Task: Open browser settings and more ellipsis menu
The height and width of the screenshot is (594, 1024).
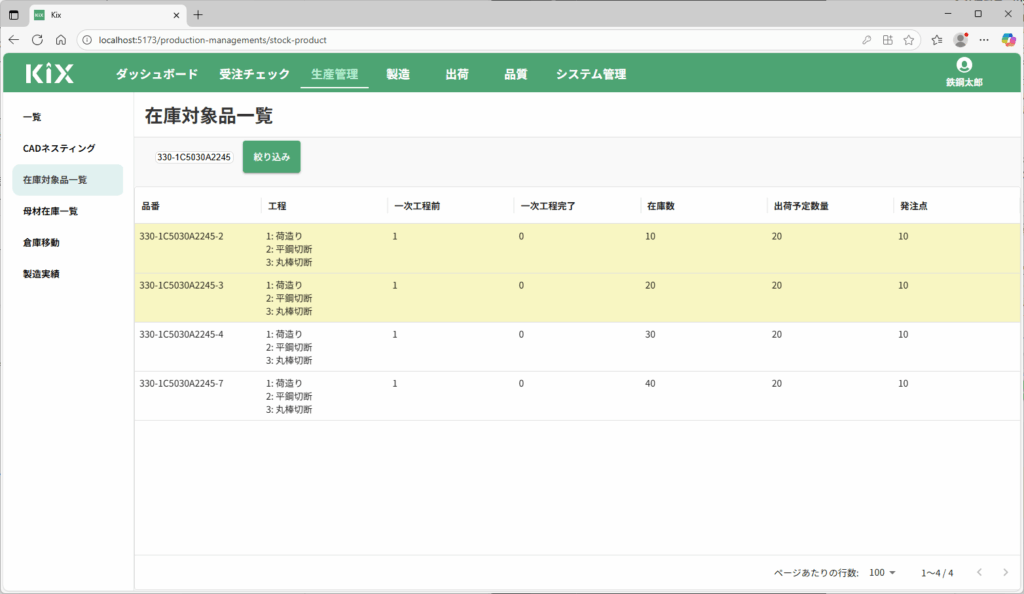Action: 984,40
